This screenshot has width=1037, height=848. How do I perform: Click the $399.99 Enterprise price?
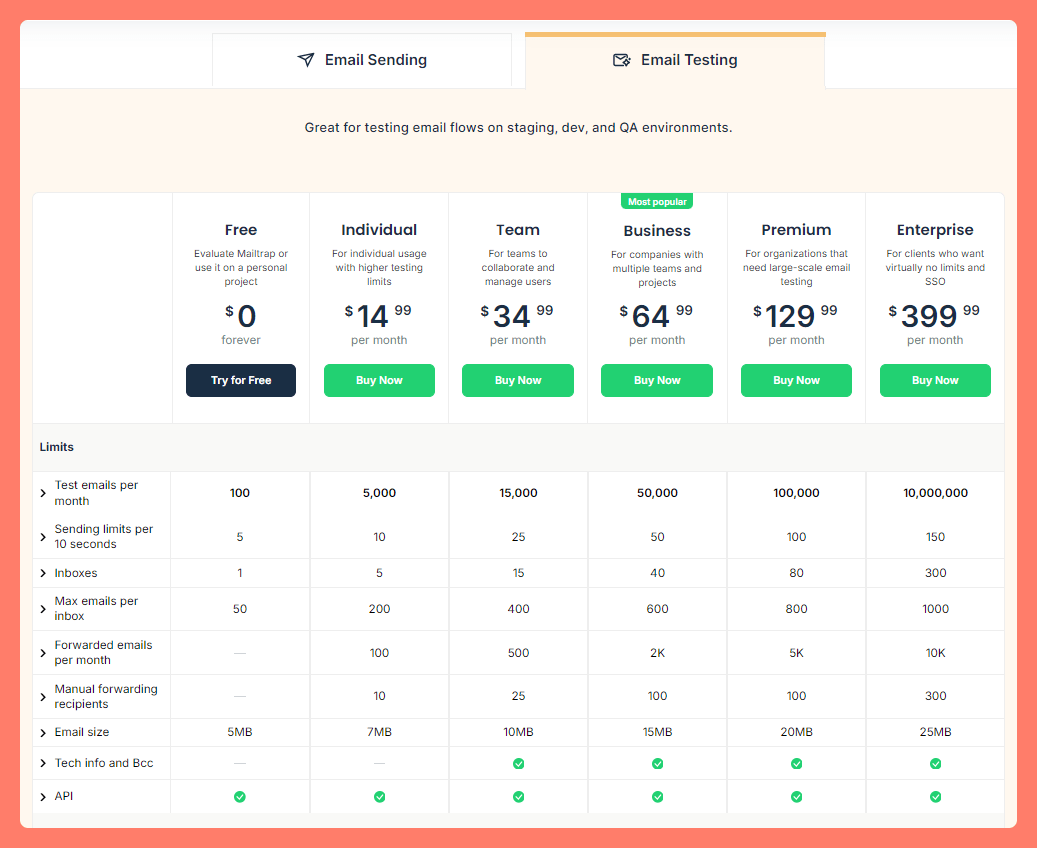[x=934, y=316]
